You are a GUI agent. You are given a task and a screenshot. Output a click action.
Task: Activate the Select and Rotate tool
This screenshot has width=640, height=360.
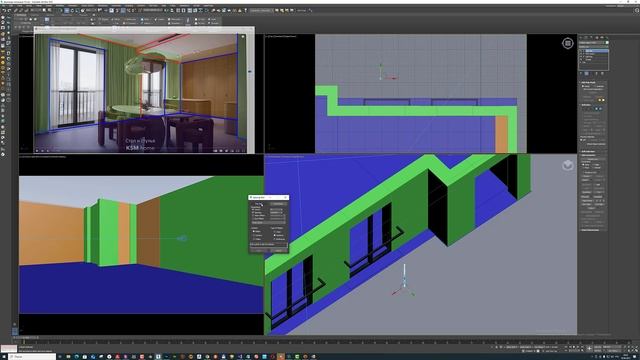72,10
